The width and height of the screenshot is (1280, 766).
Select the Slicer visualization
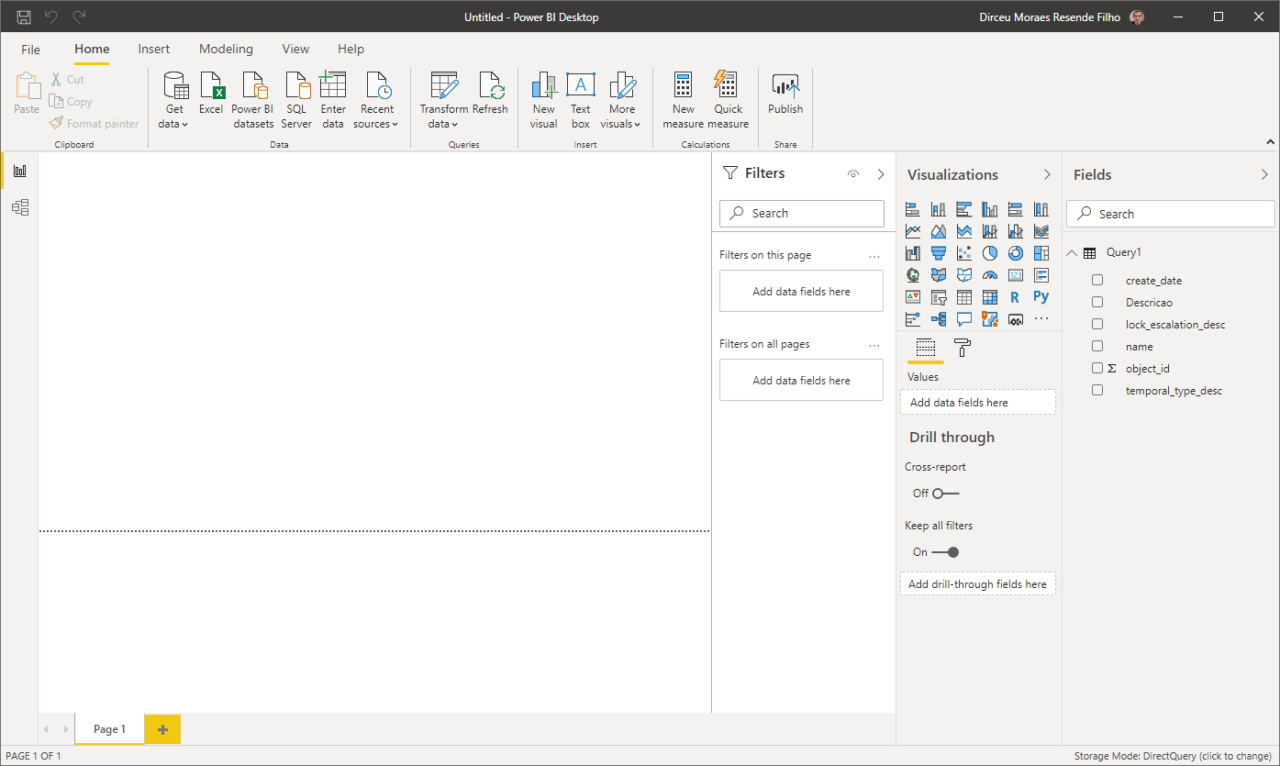(x=938, y=296)
